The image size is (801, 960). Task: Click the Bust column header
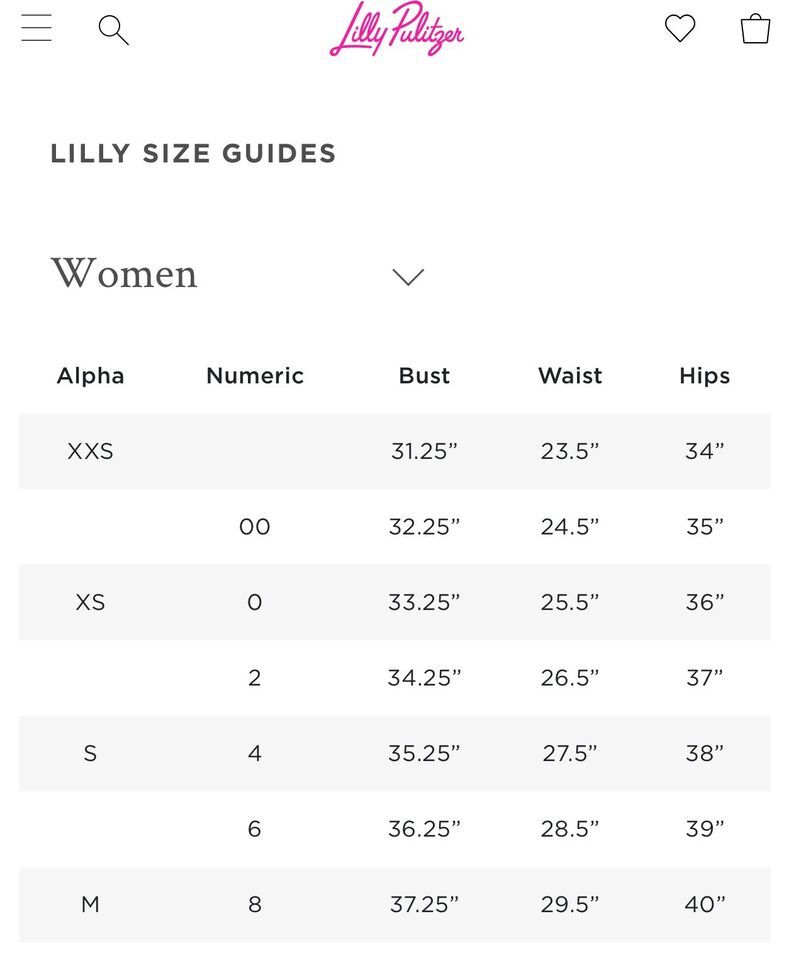click(424, 375)
